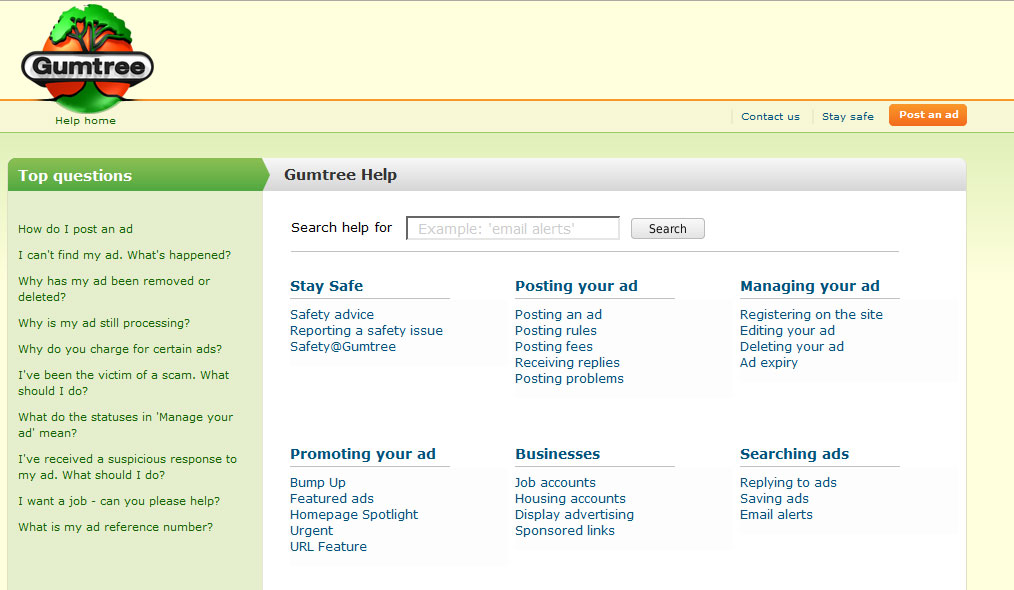Select Homepage Spotlight
The image size is (1014, 590).
tap(353, 514)
